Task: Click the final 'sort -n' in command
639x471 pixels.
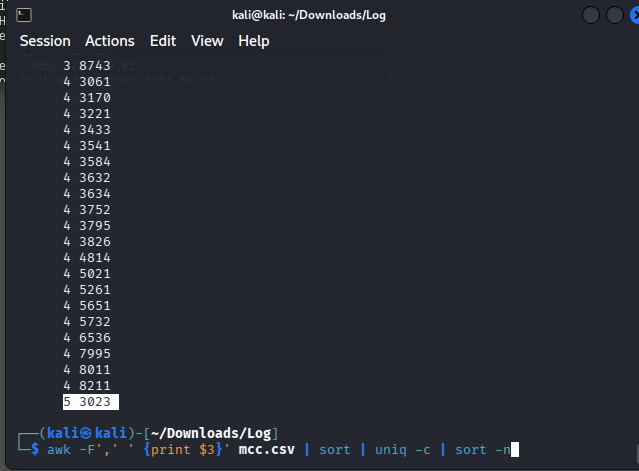Action: (x=483, y=450)
